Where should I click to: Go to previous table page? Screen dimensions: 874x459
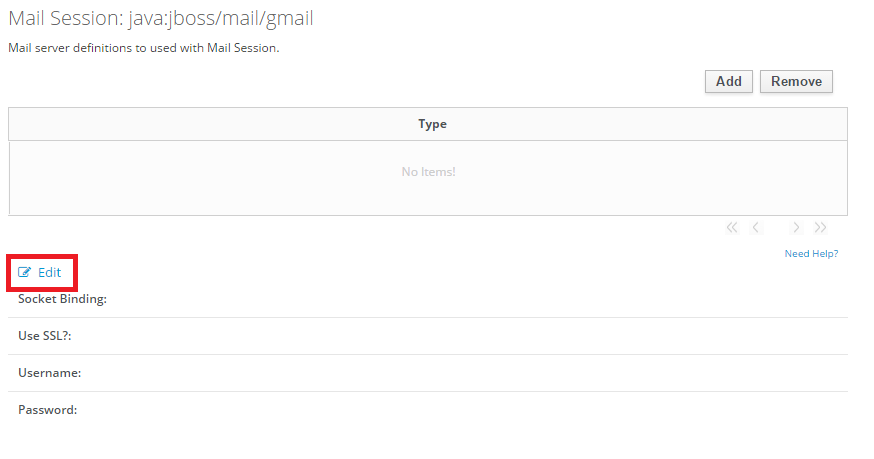pyautogui.click(x=756, y=228)
